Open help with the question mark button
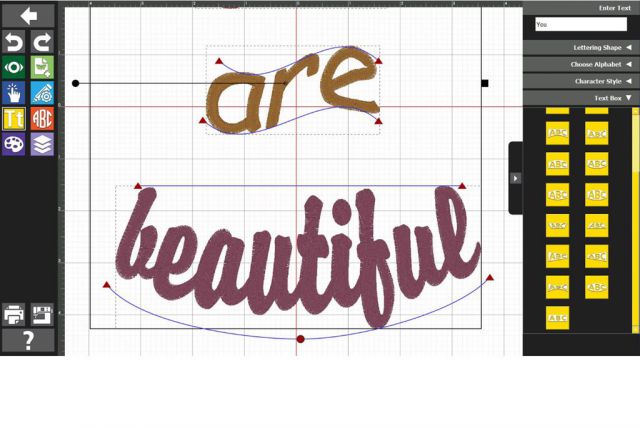The image size is (640, 428). click(28, 341)
